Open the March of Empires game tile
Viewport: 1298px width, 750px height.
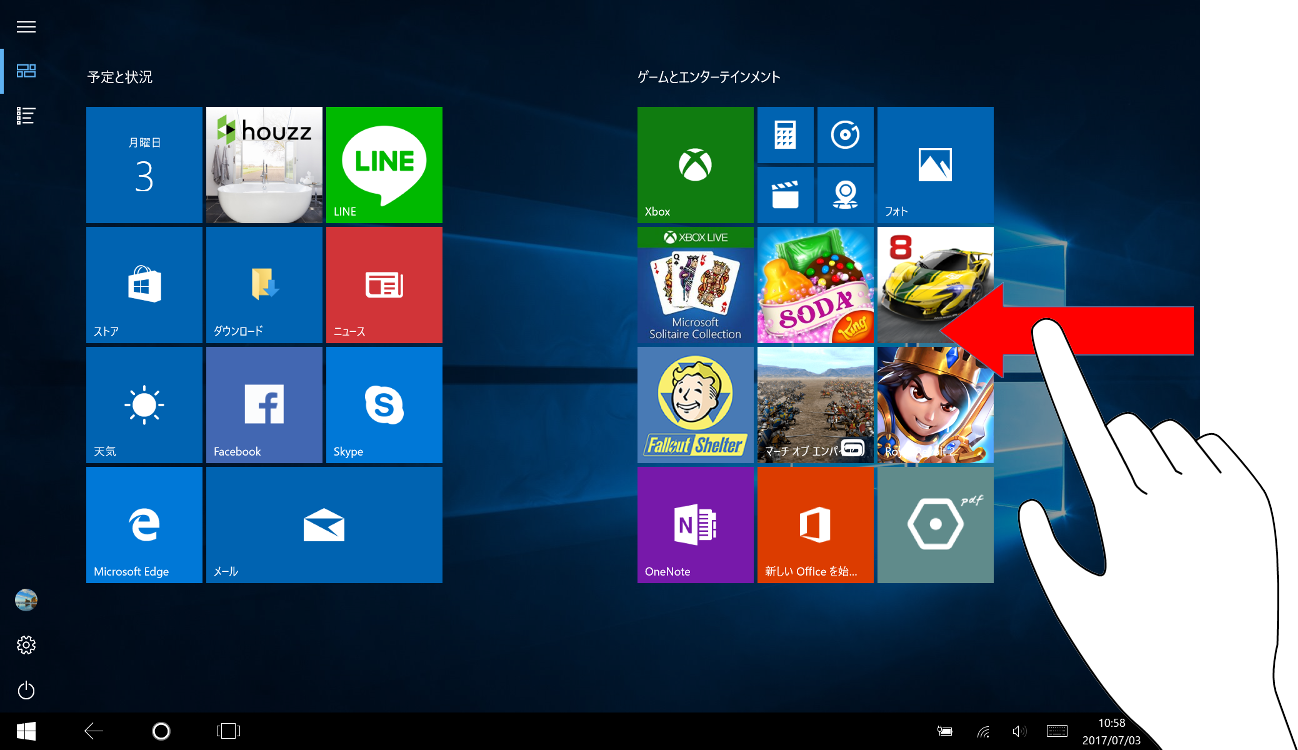coord(815,405)
